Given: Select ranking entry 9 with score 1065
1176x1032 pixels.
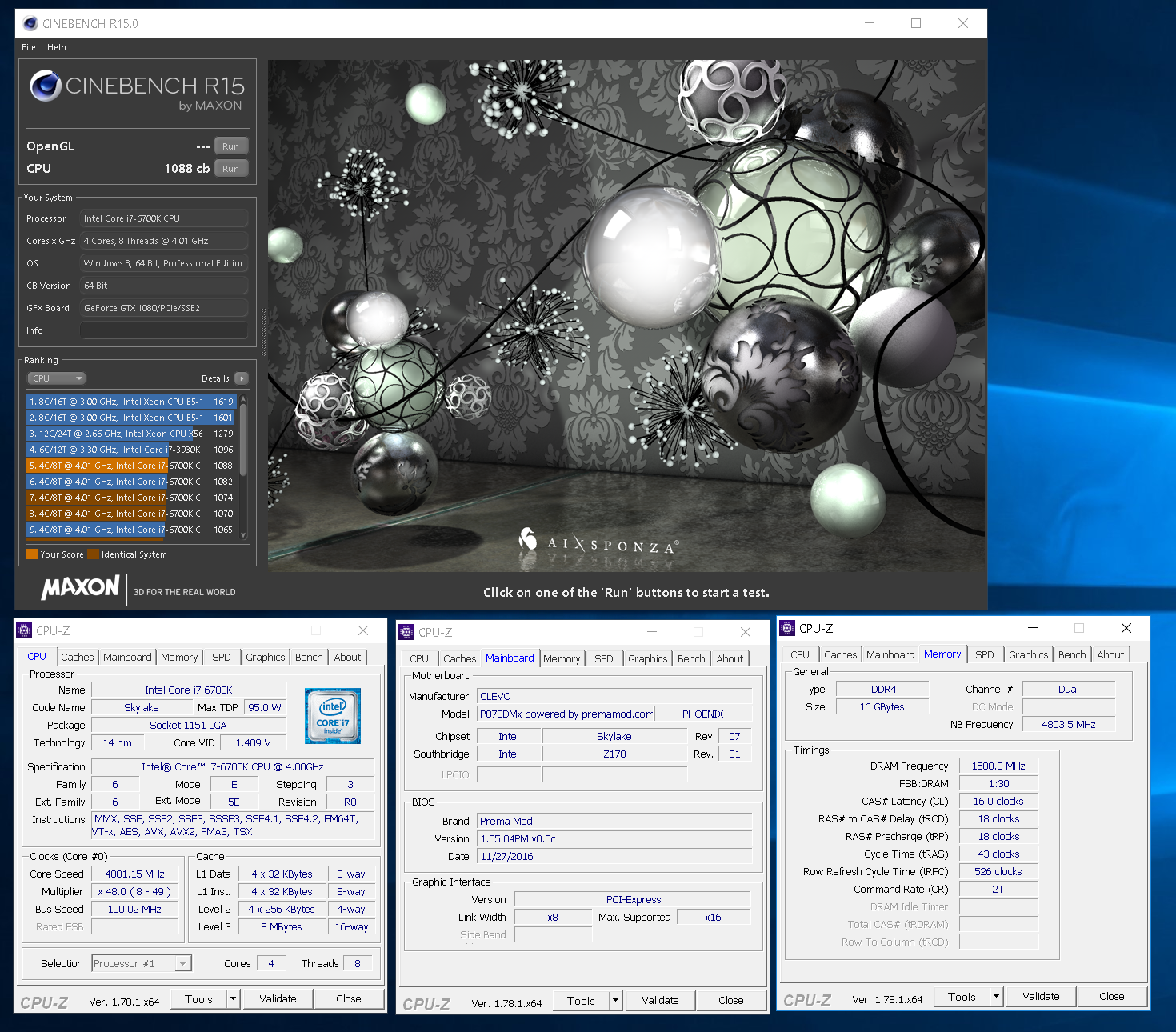Looking at the screenshot, I should pos(131,530).
